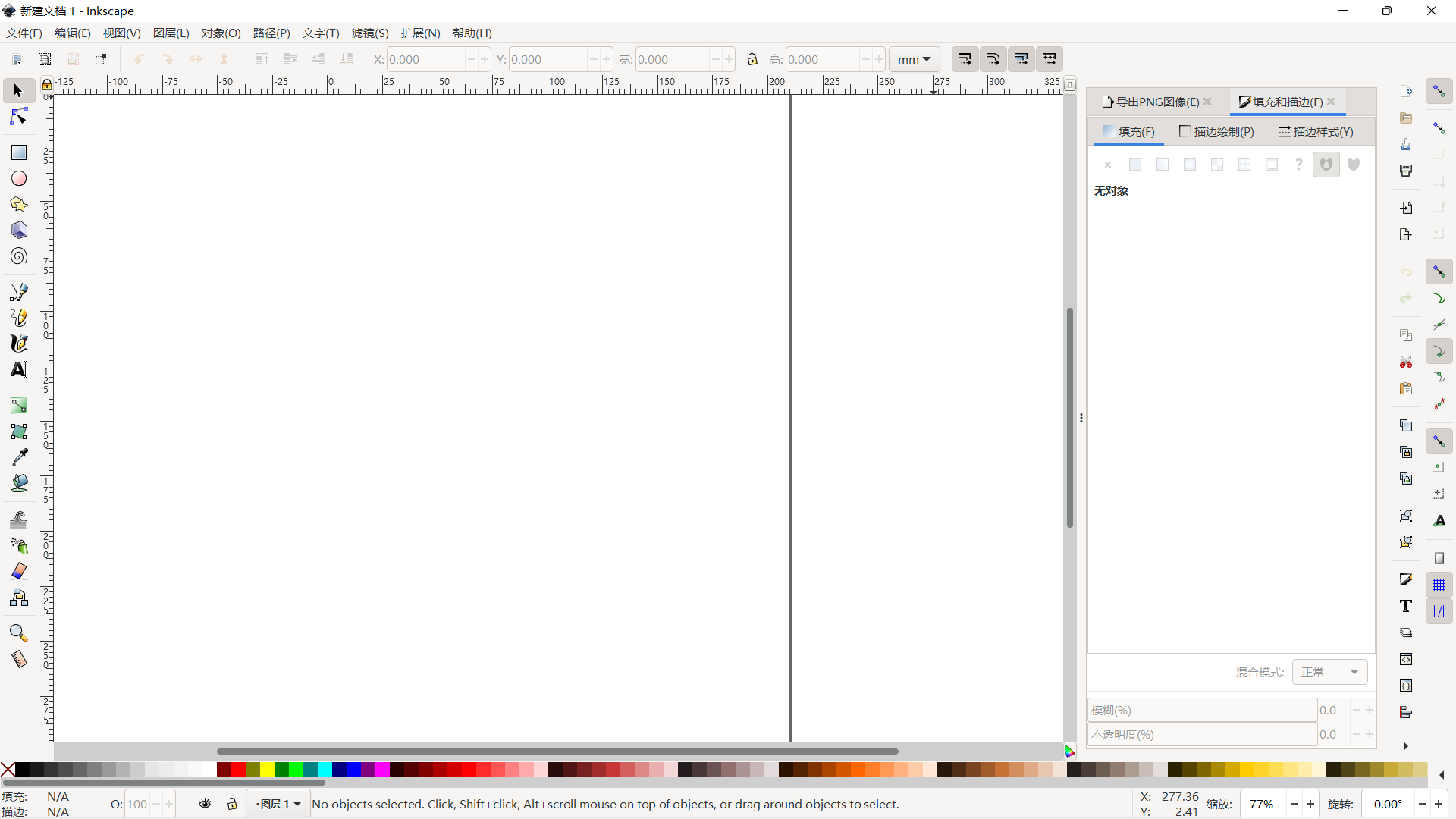
Task: Open the blend mode 正常 dropdown
Action: [1329, 672]
